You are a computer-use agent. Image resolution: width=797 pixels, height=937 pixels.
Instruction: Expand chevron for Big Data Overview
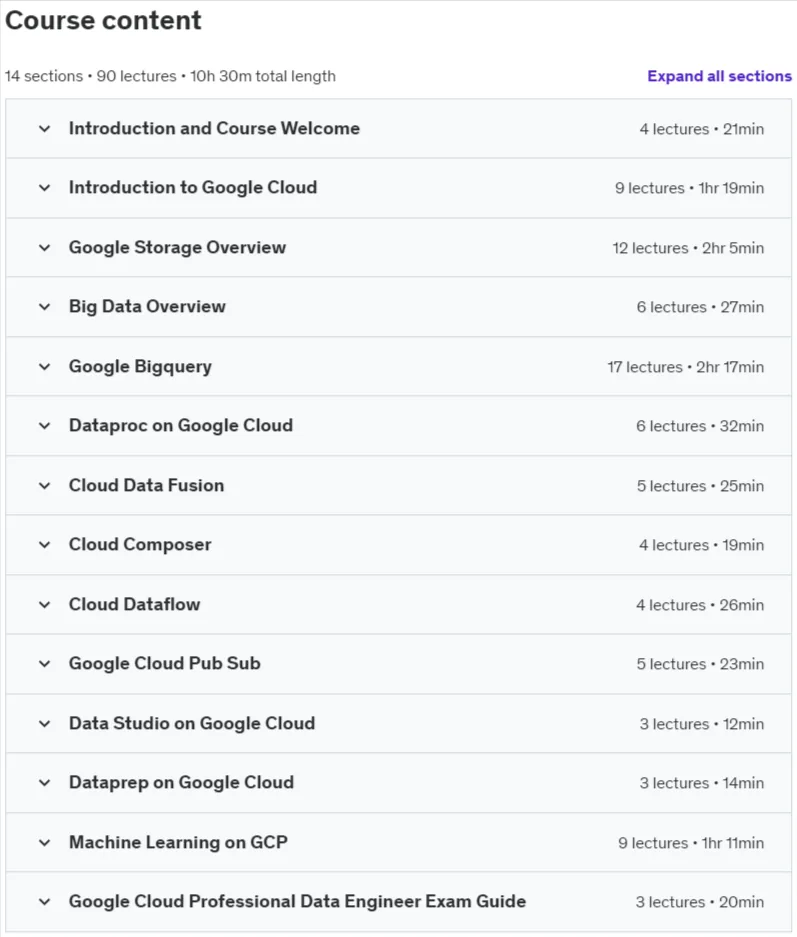click(44, 307)
